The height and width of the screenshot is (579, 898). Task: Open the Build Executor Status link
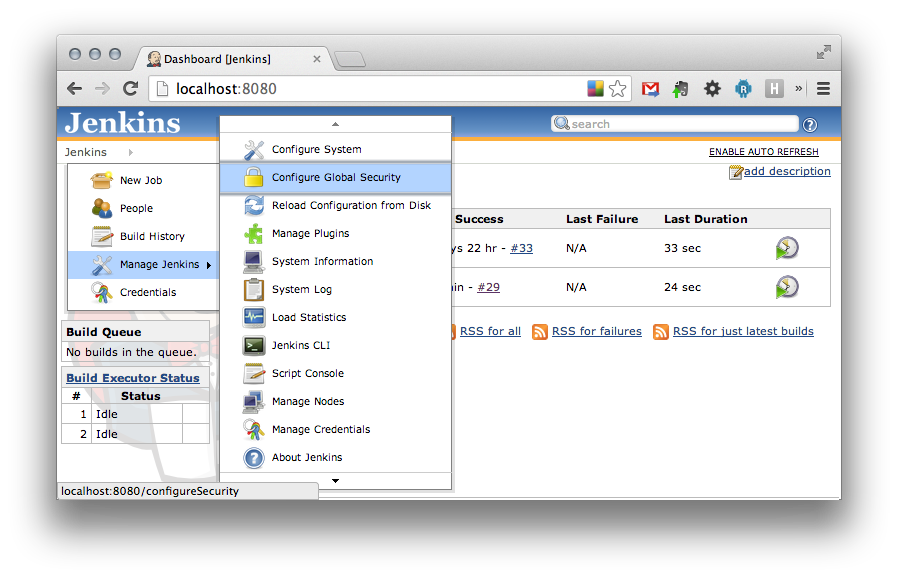(133, 379)
